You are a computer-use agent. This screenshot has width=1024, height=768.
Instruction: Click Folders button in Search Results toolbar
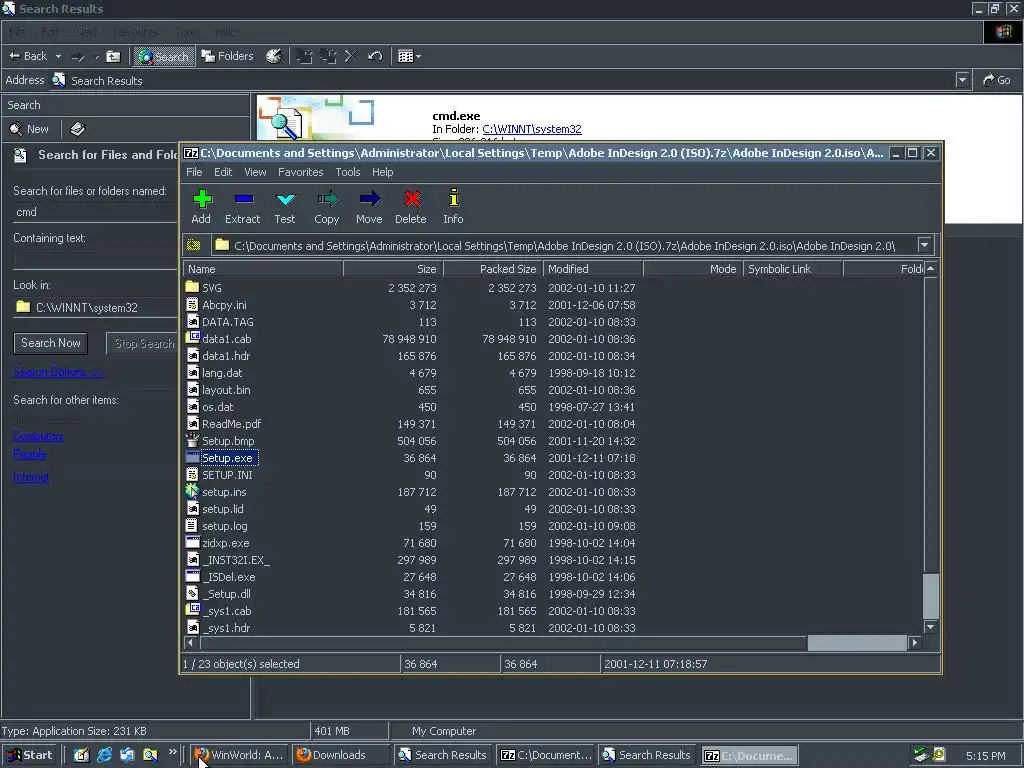pyautogui.click(x=227, y=56)
